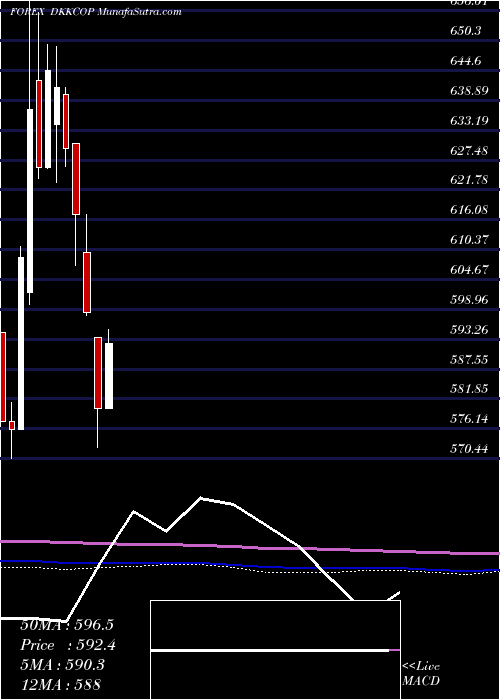Click the 581.85 price axis label
Image resolution: width=500 pixels, height=700 pixels.
469,389
